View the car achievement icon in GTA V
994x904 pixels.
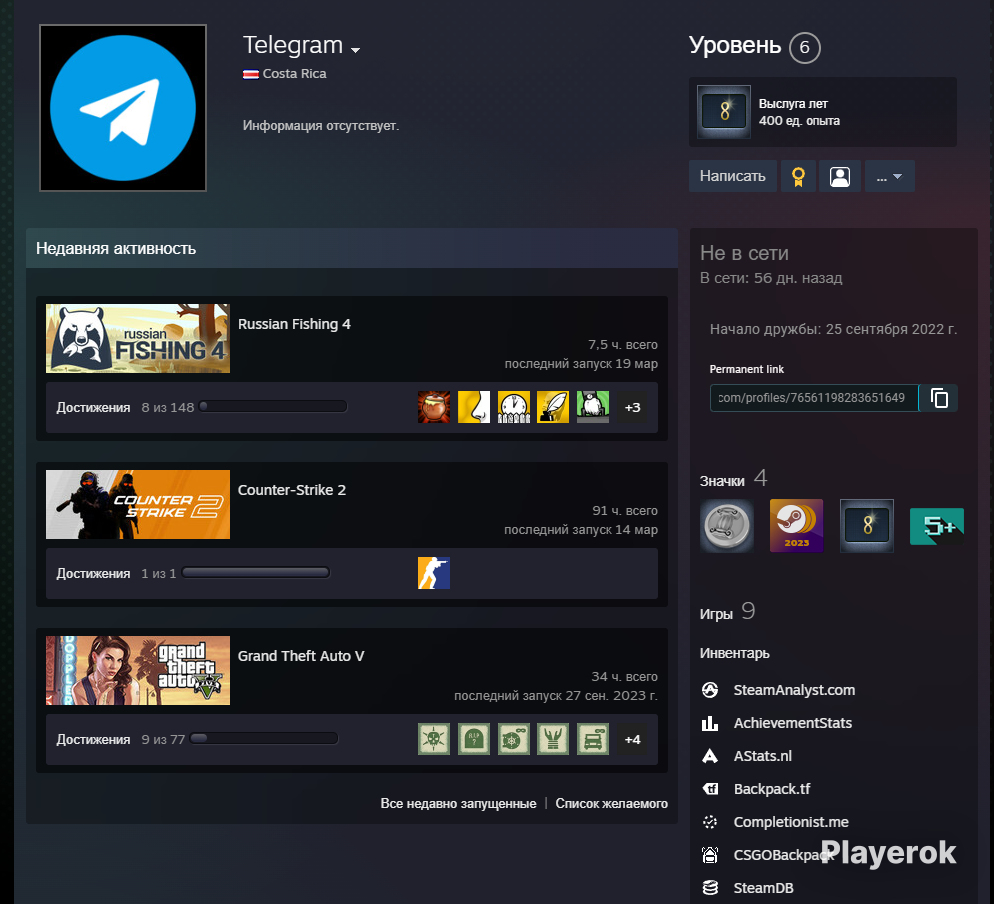coord(593,739)
